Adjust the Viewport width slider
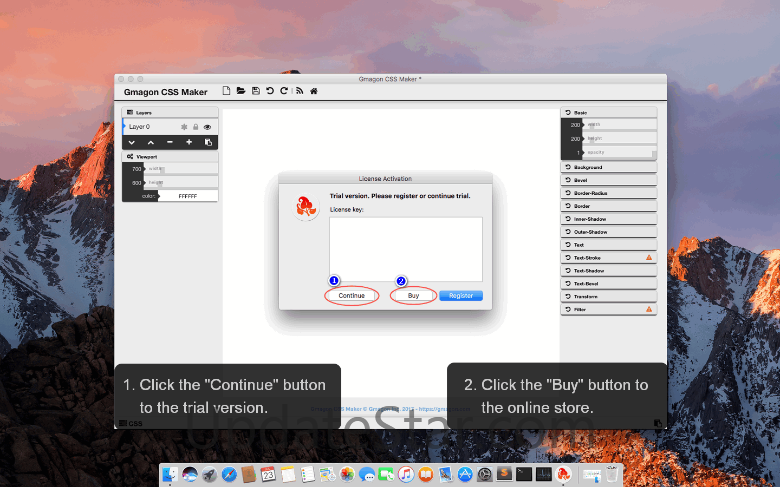 tap(181, 169)
